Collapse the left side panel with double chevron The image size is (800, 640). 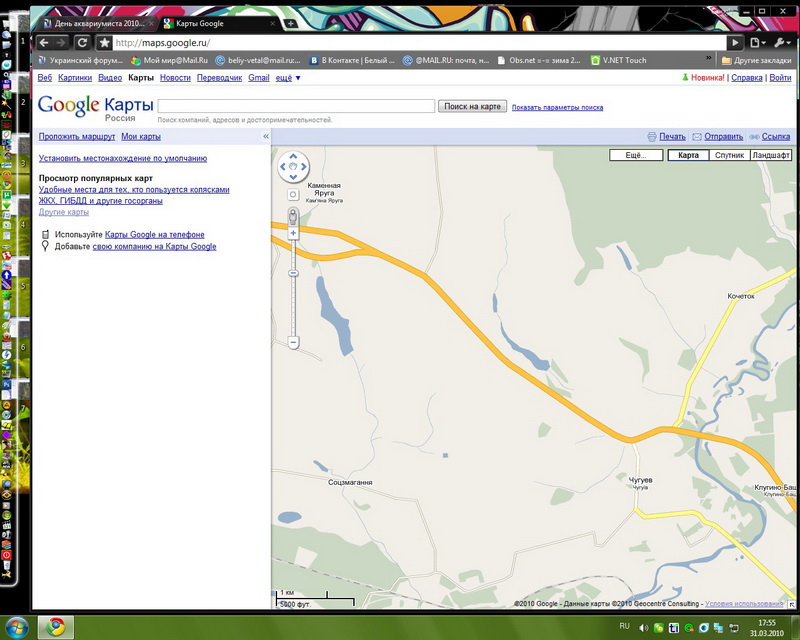coord(266,136)
